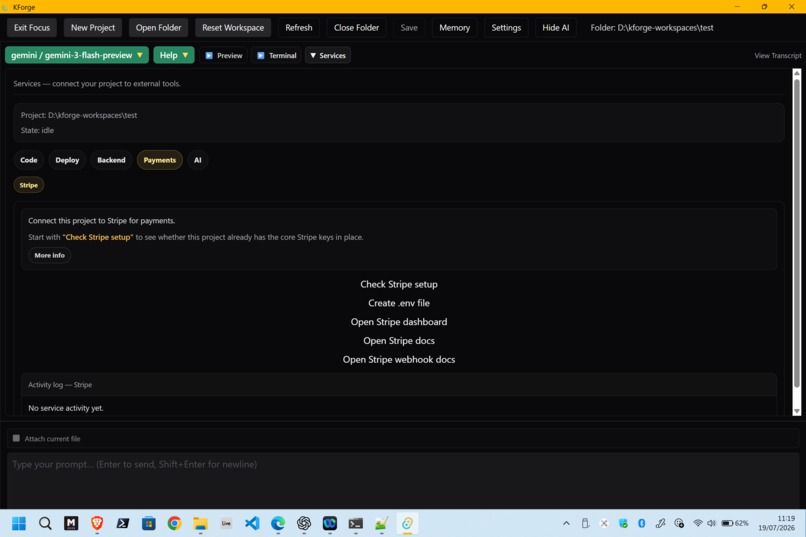Open the Live app taskbar icon
Image resolution: width=806 pixels, height=537 pixels.
(226, 523)
